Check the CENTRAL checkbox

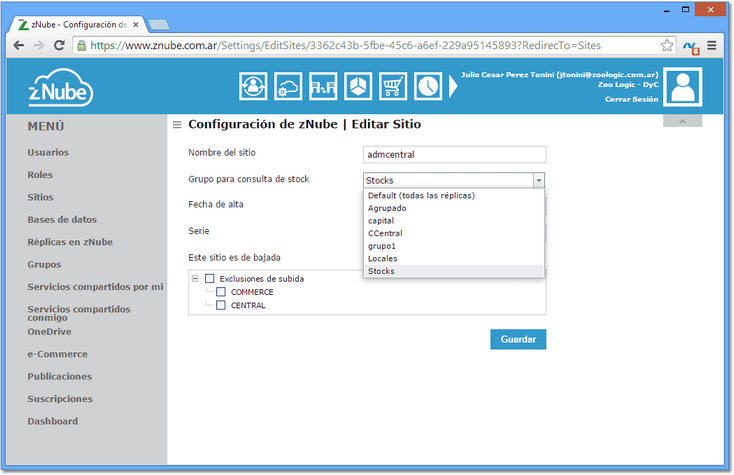221,305
